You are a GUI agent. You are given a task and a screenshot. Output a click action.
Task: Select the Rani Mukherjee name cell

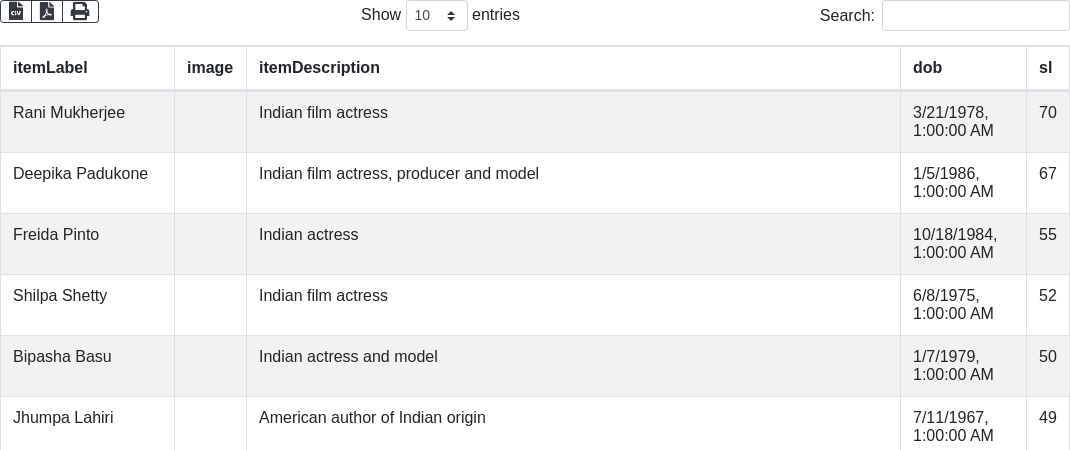pyautogui.click(x=69, y=113)
